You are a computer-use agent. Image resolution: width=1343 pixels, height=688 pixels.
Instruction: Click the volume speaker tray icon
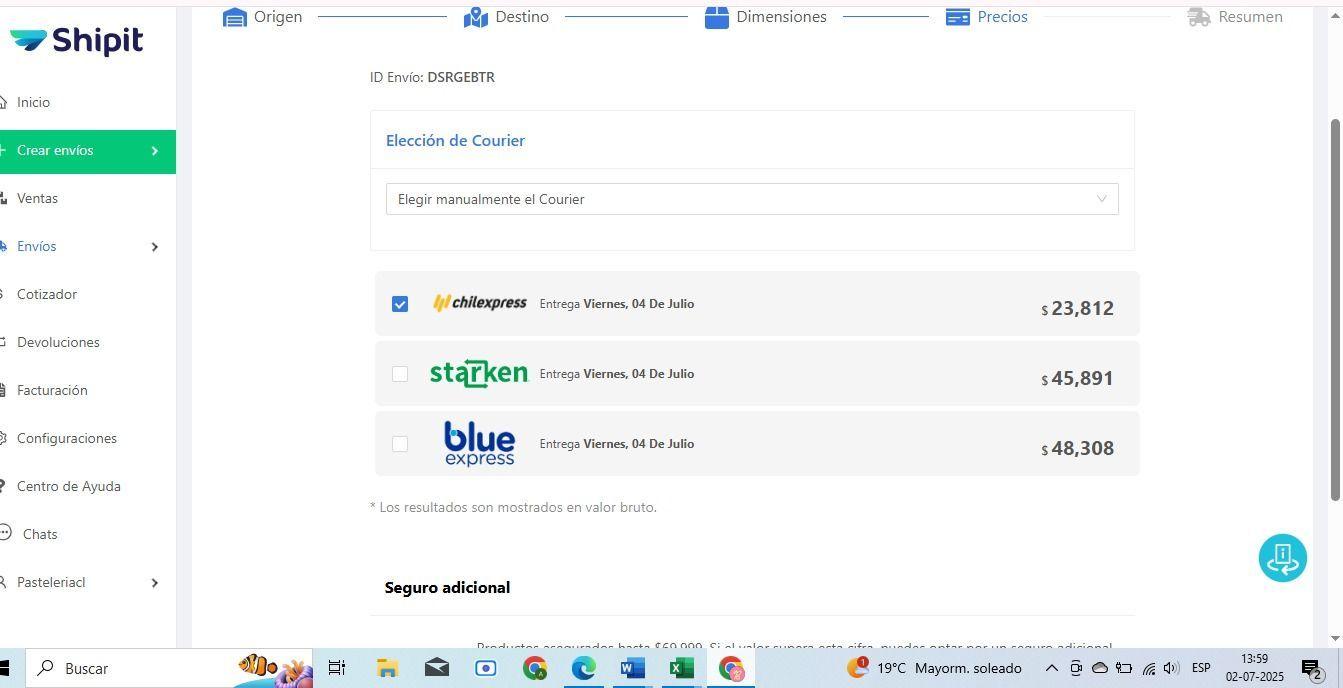(x=1171, y=668)
